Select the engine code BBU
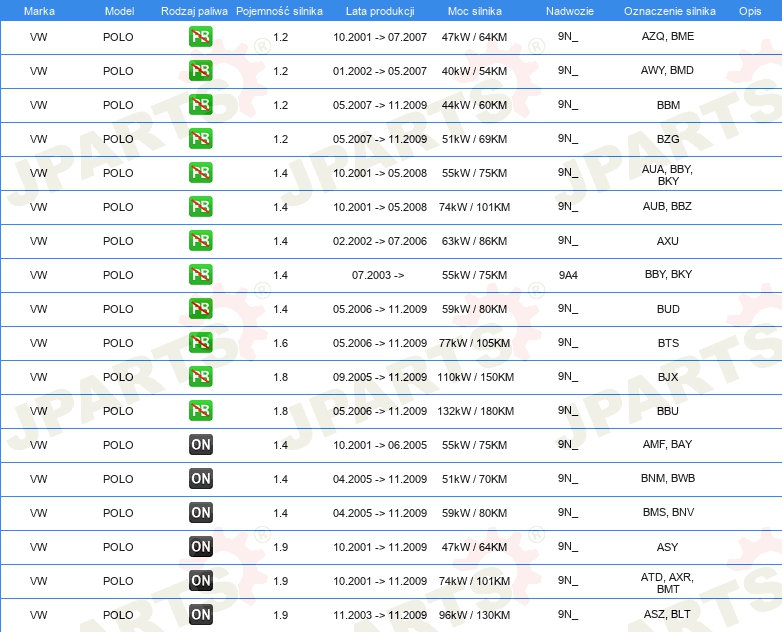This screenshot has width=782, height=632. [668, 411]
